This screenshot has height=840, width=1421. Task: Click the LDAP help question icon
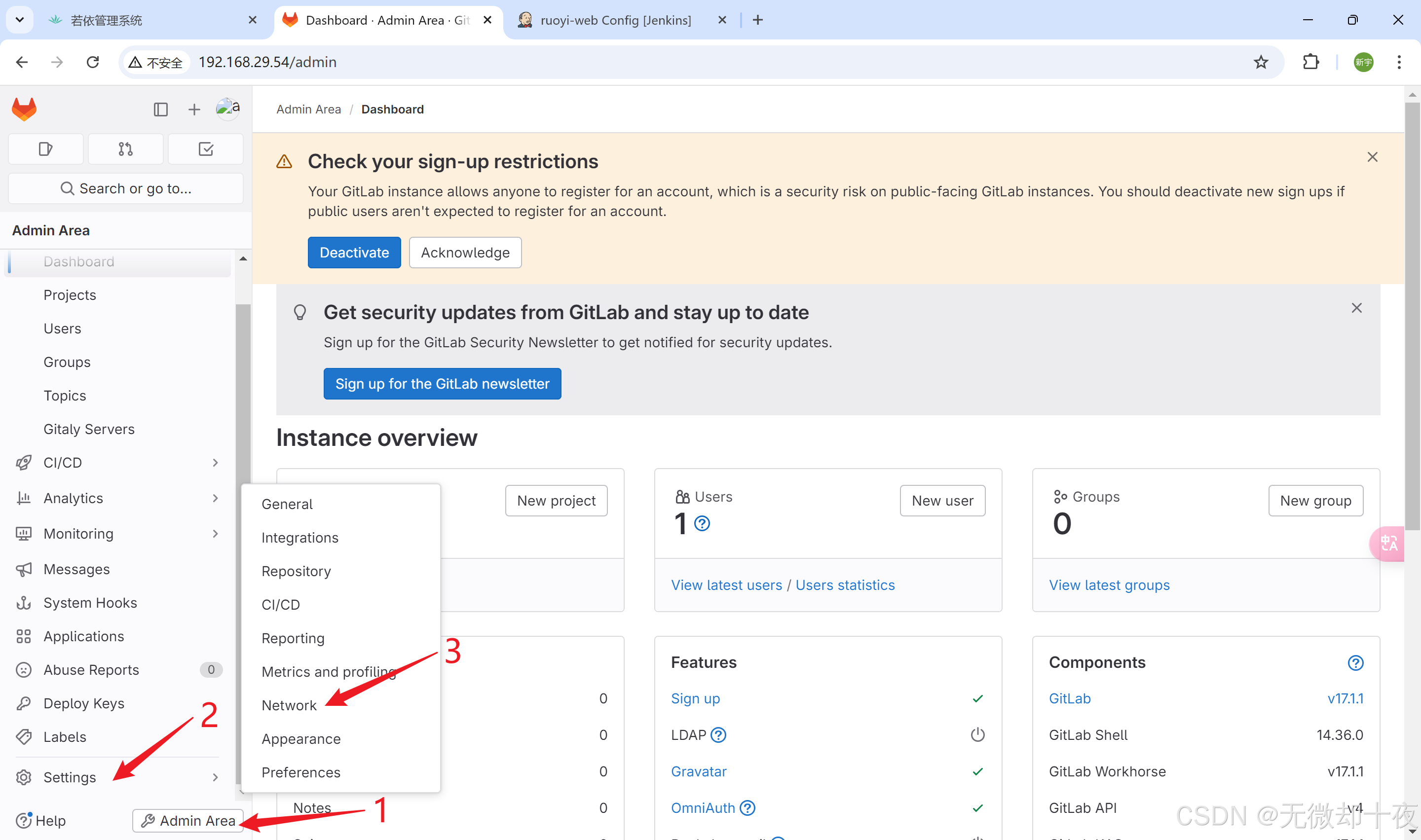pos(718,735)
